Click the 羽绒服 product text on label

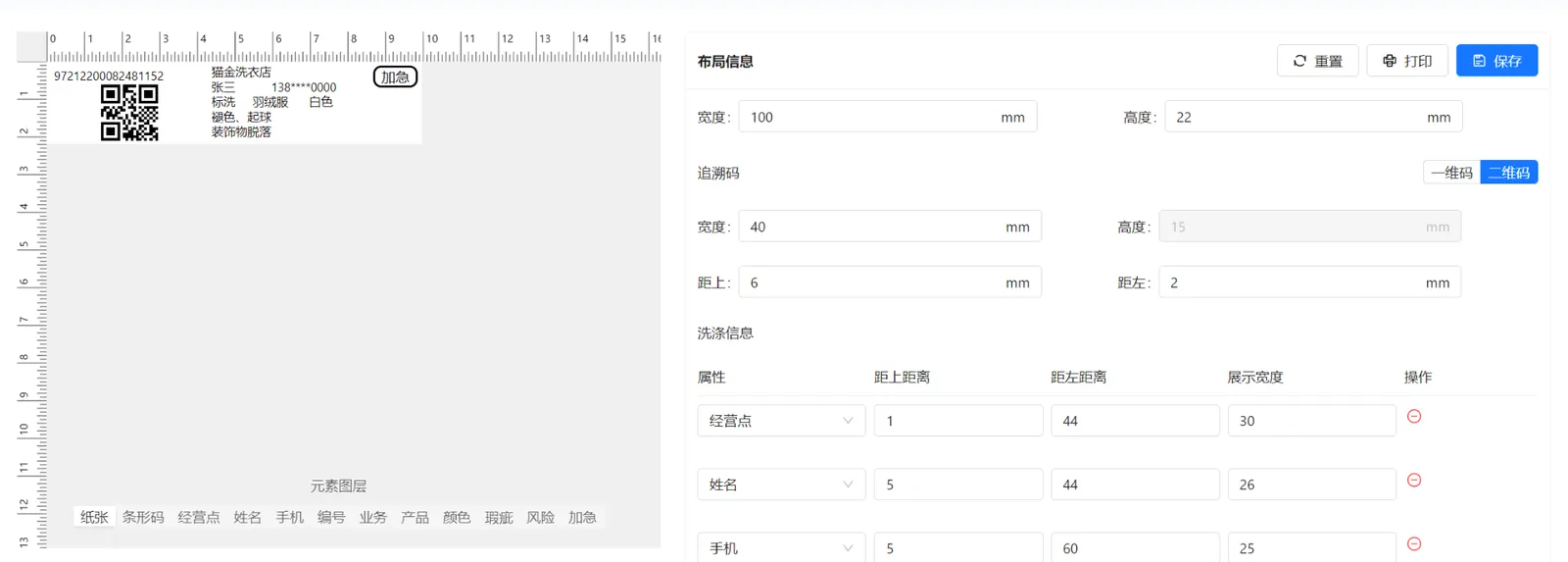(x=270, y=102)
